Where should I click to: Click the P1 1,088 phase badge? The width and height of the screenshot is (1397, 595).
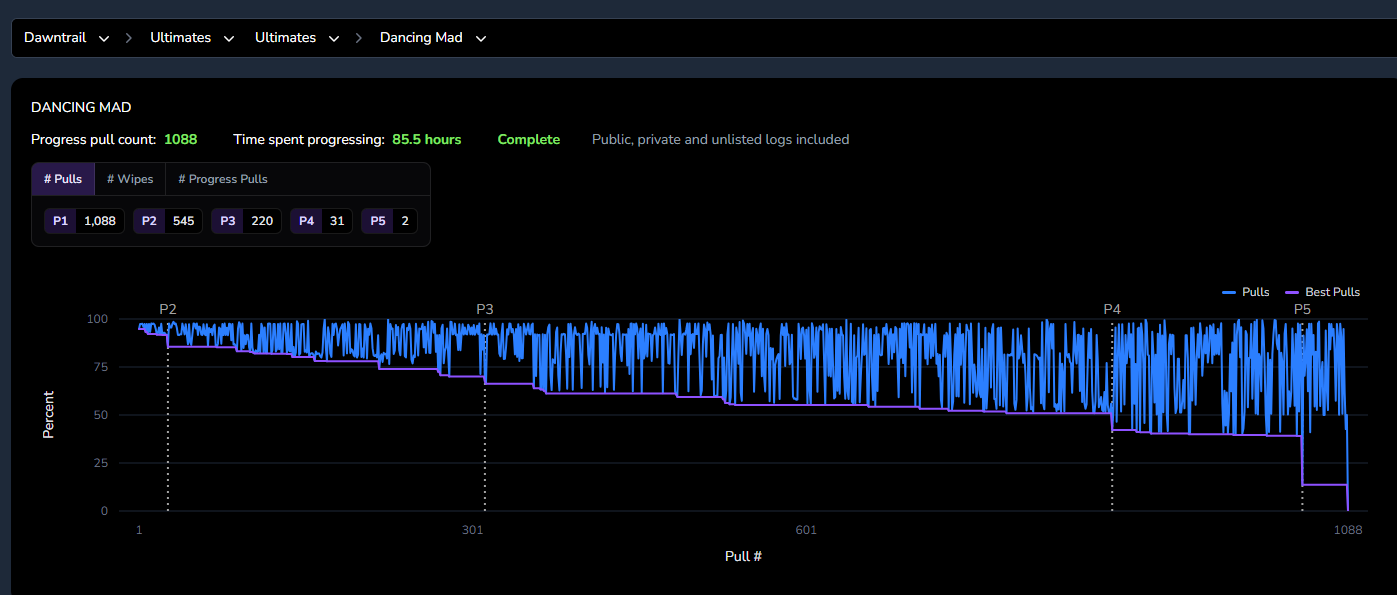(84, 221)
